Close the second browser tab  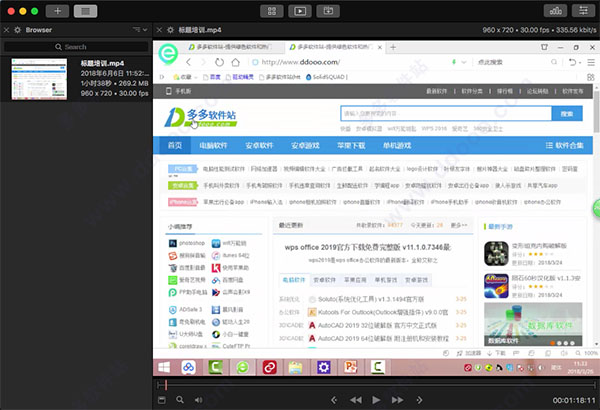point(380,47)
